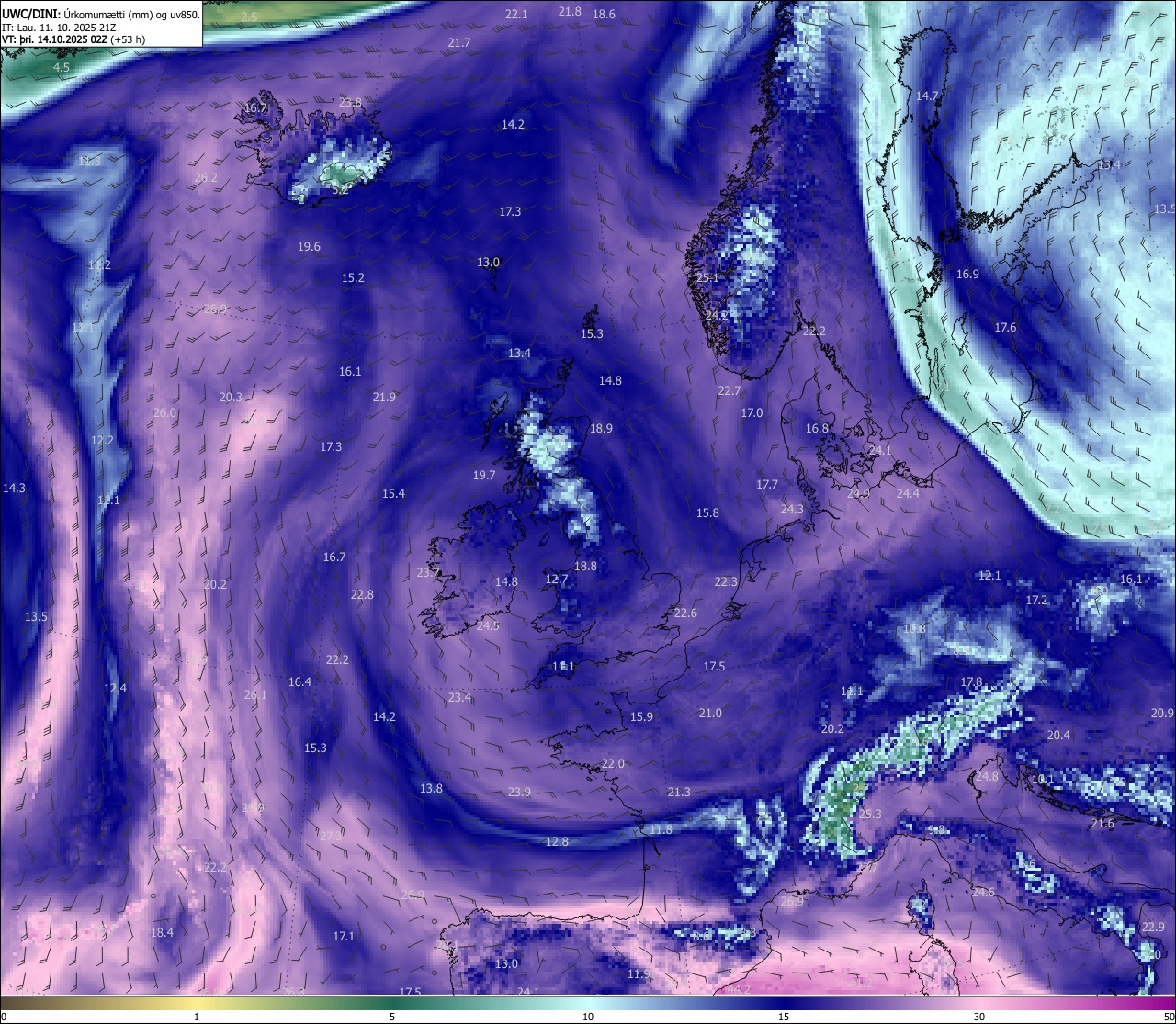Viewport: 1176px width, 1024px height.
Task: Click the 10 label on the color scale
Action: pos(588,1017)
